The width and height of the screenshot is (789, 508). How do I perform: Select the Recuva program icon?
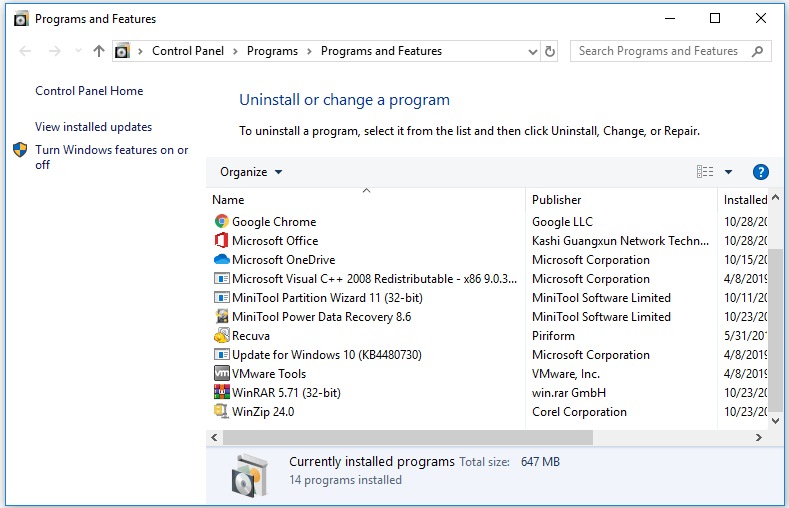[x=221, y=336]
